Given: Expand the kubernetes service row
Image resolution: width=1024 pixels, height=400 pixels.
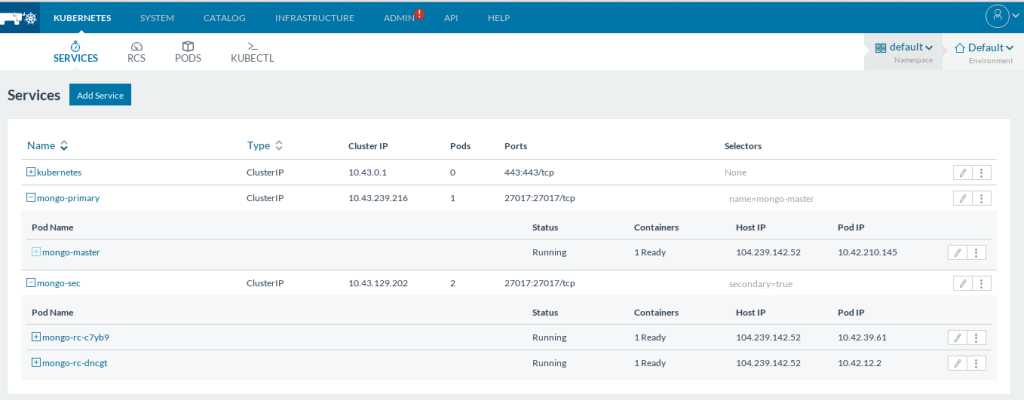Looking at the screenshot, I should [31, 172].
